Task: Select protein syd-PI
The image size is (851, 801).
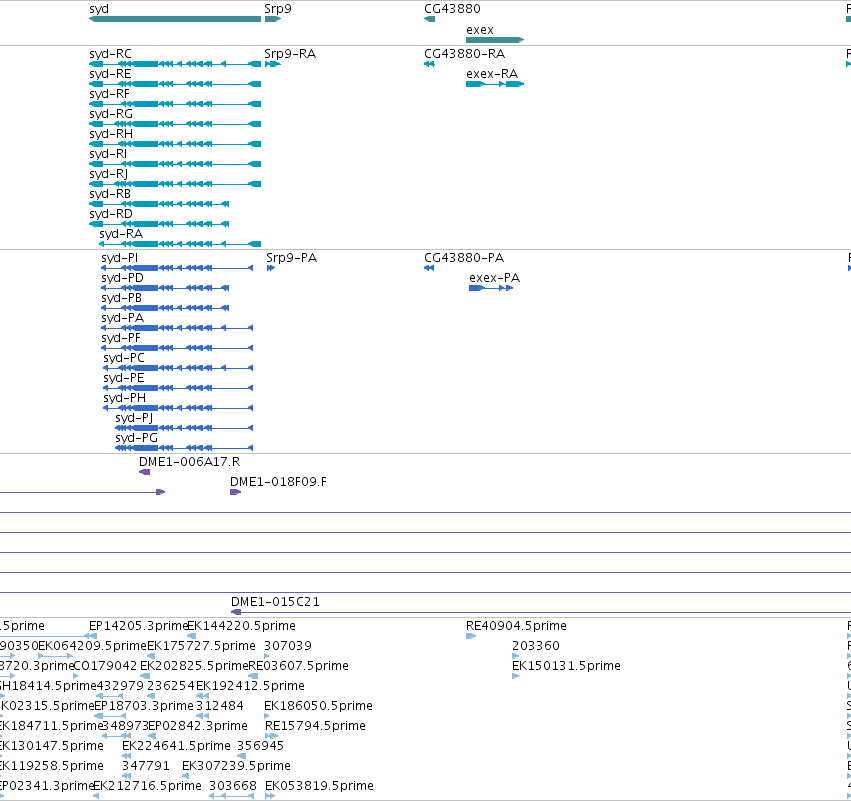Action: click(x=177, y=268)
